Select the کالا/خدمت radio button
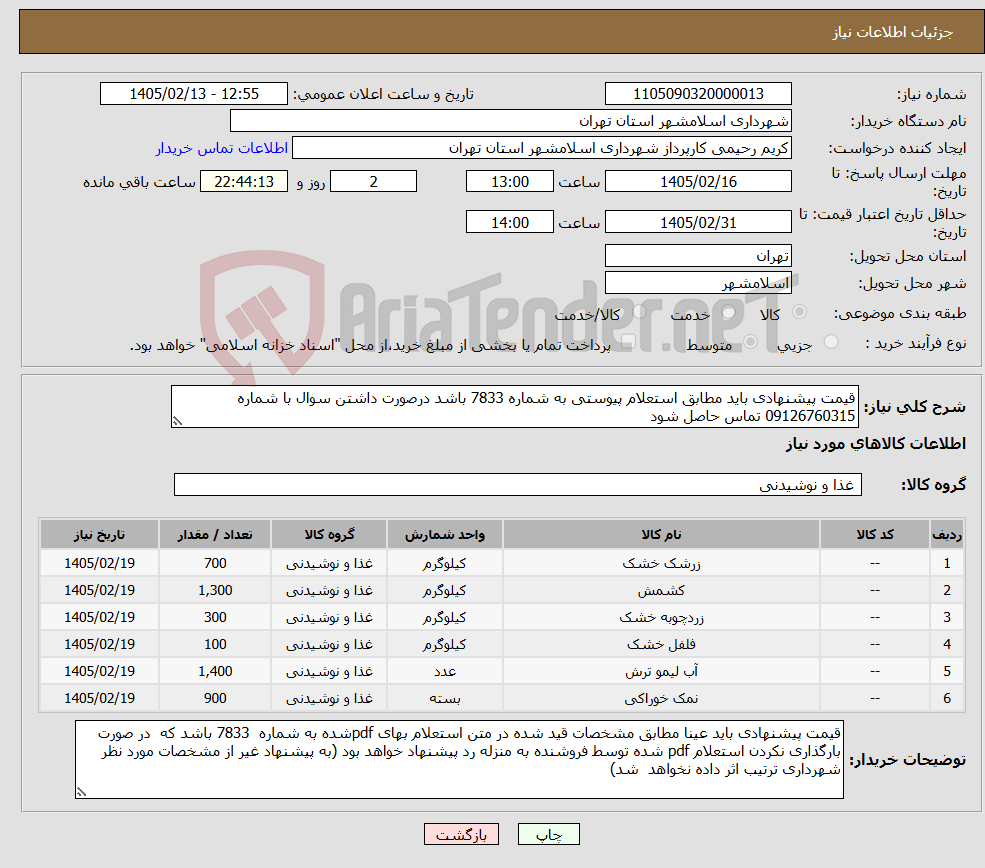Viewport: 985px width, 868px height. (x=639, y=312)
